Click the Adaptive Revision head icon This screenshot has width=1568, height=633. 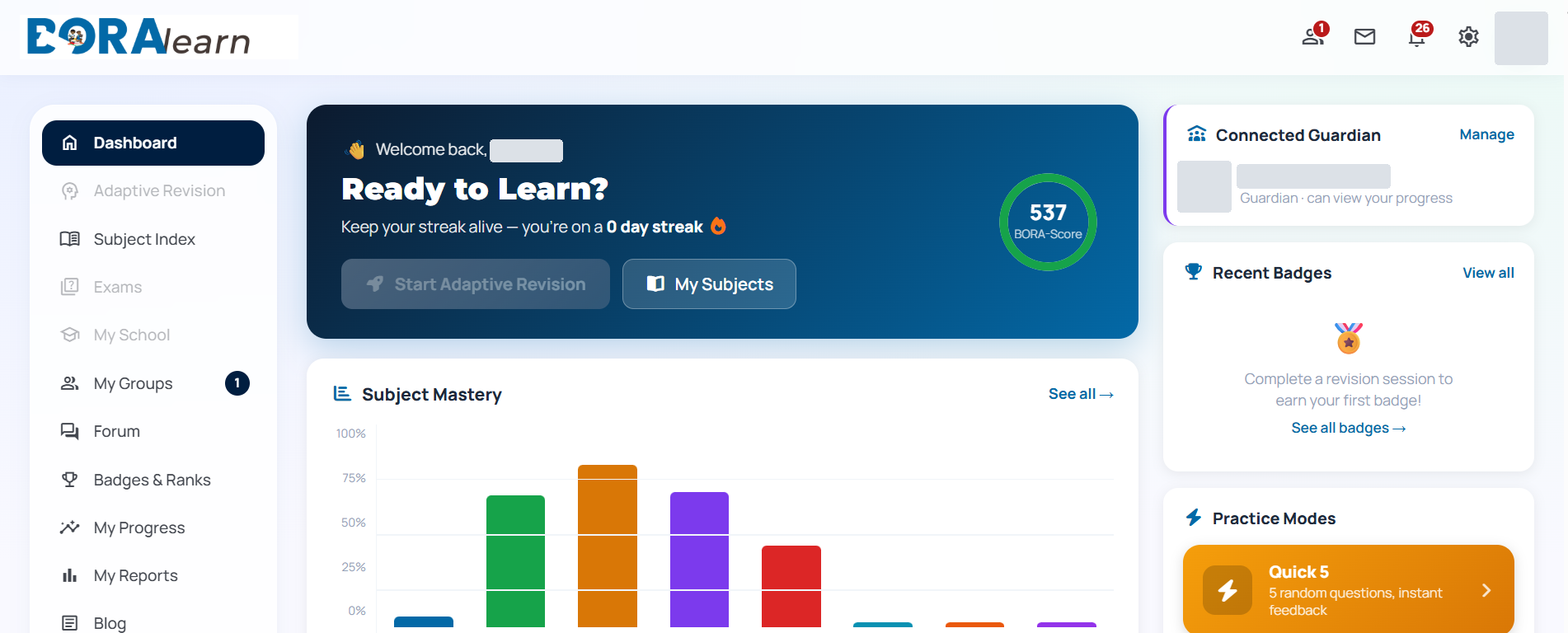pyautogui.click(x=70, y=190)
